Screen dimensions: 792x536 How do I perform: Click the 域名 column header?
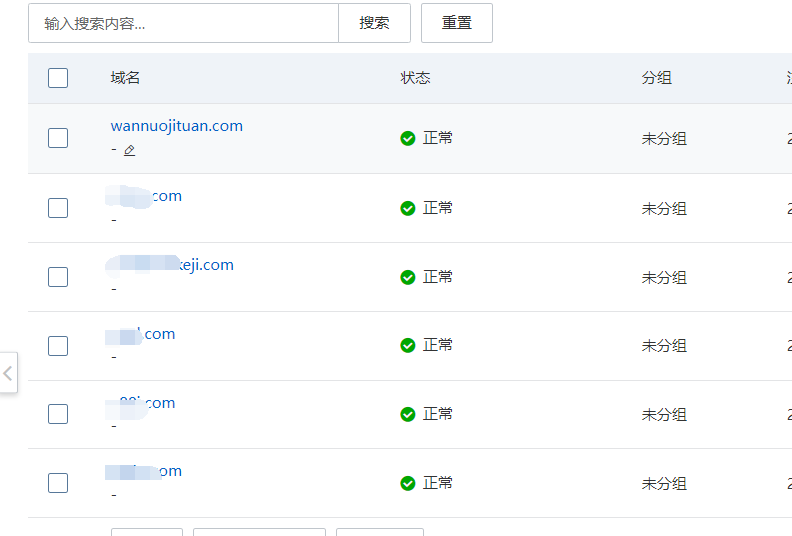[125, 78]
